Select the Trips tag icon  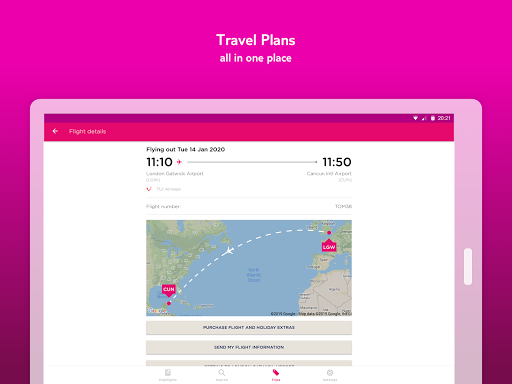[x=276, y=372]
